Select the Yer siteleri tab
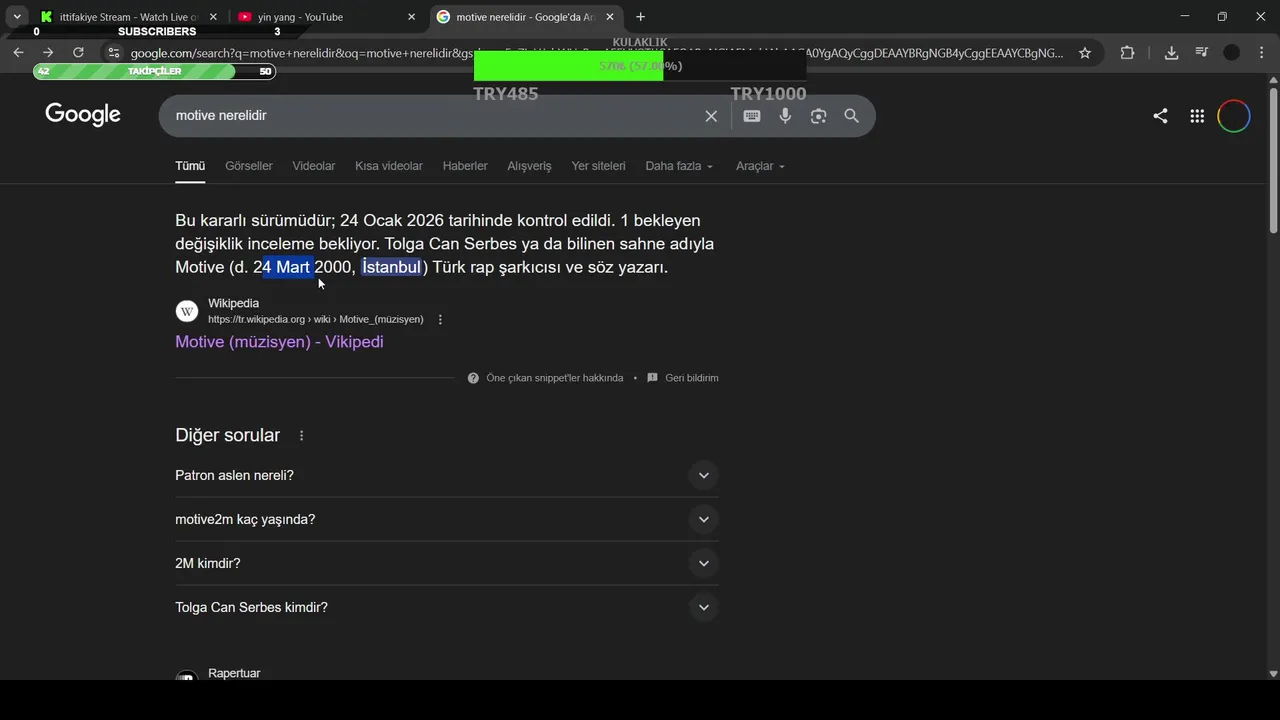The height and width of the screenshot is (720, 1280). coord(598,166)
